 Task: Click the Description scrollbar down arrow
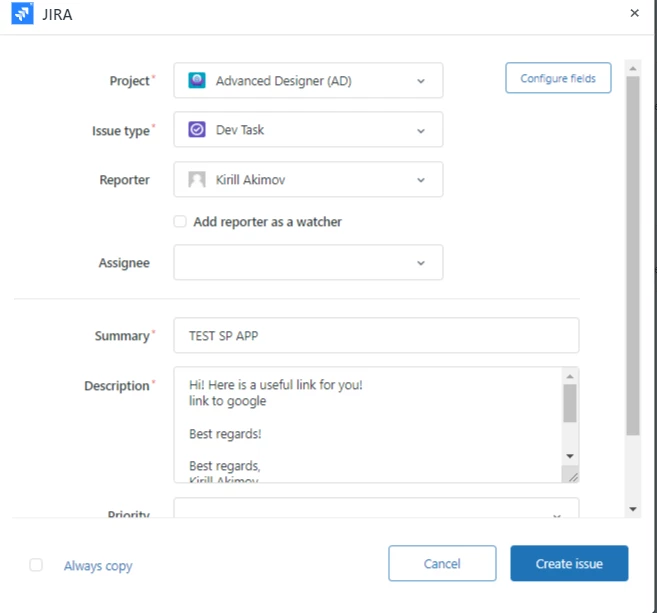570,456
